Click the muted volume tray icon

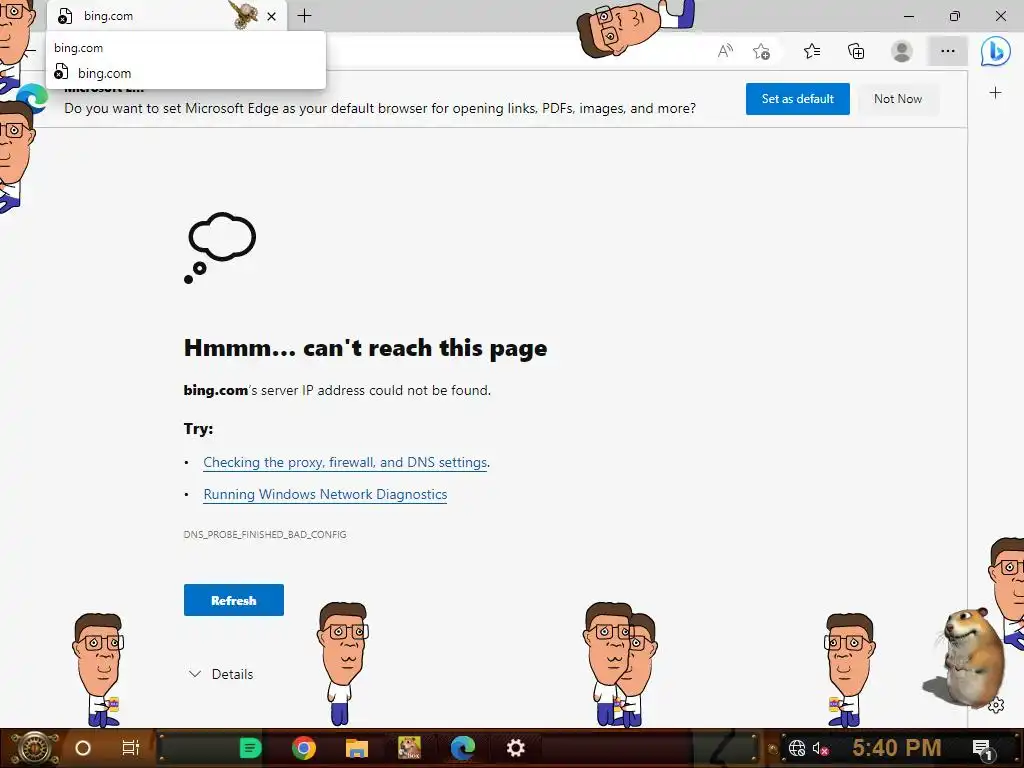click(x=820, y=748)
